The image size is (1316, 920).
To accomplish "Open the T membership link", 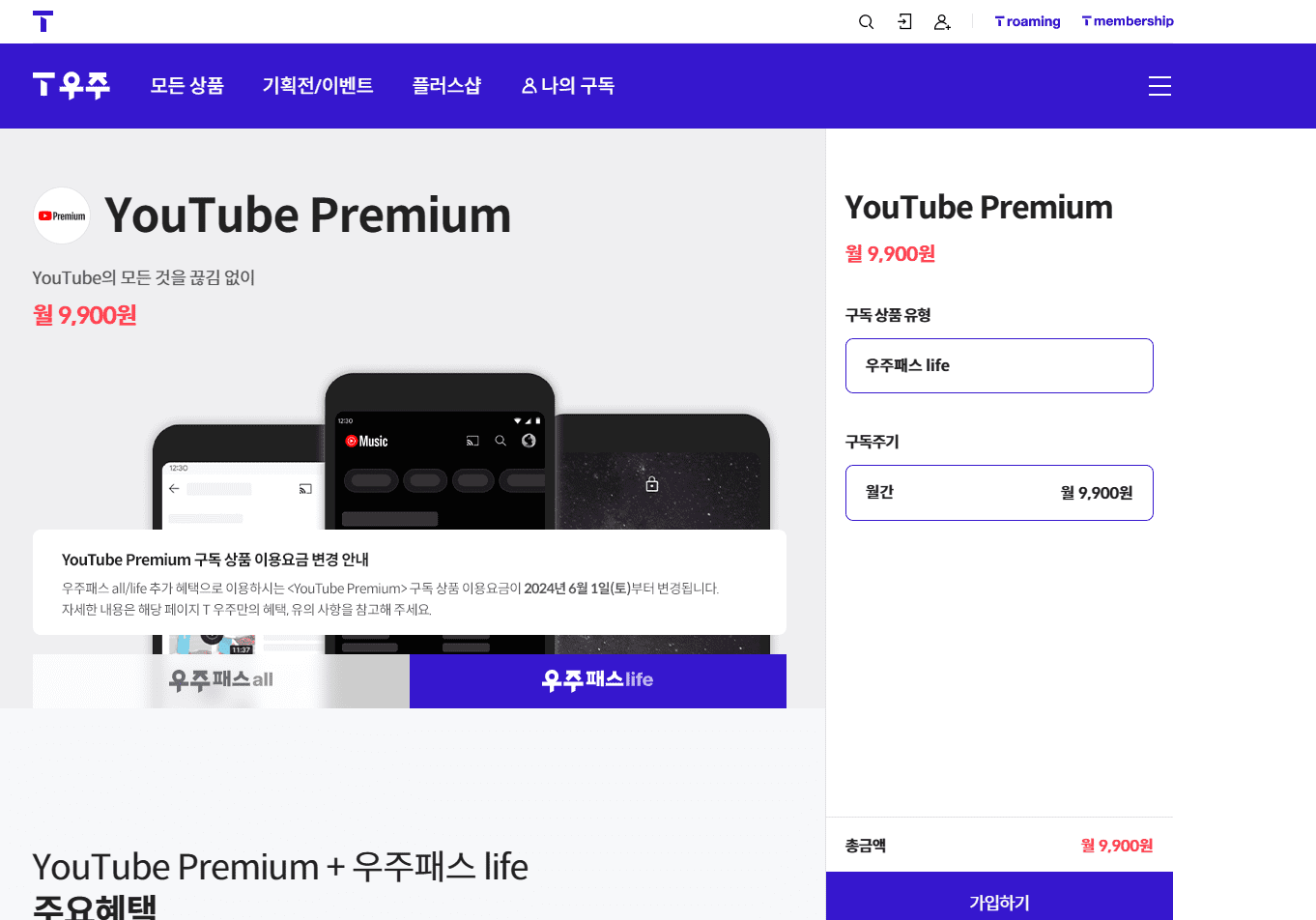I will pyautogui.click(x=1128, y=21).
